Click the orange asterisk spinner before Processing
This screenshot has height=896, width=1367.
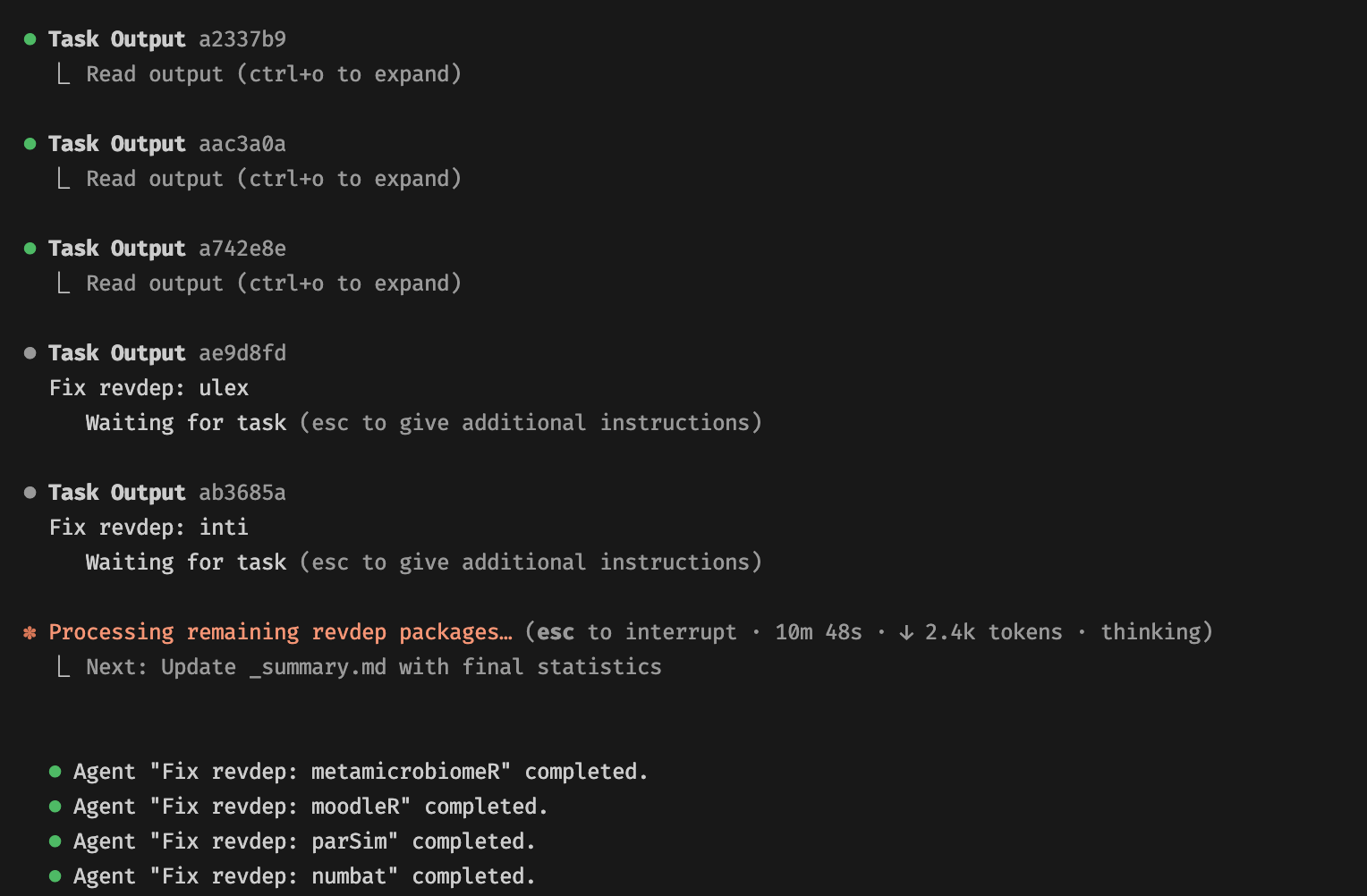30,633
